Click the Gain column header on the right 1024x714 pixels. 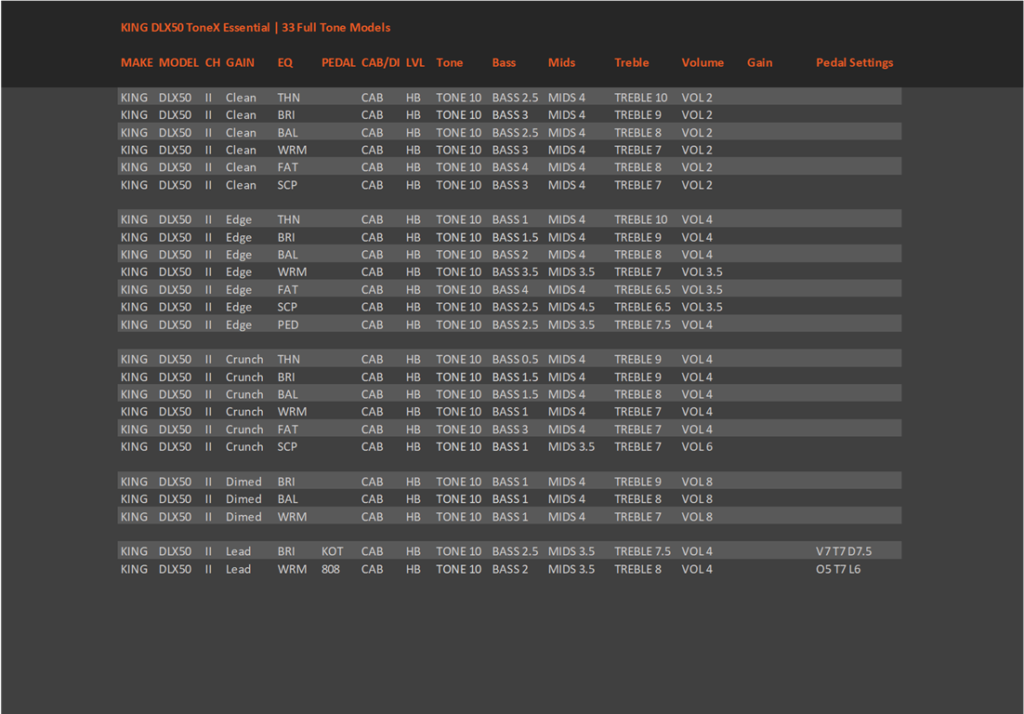759,63
